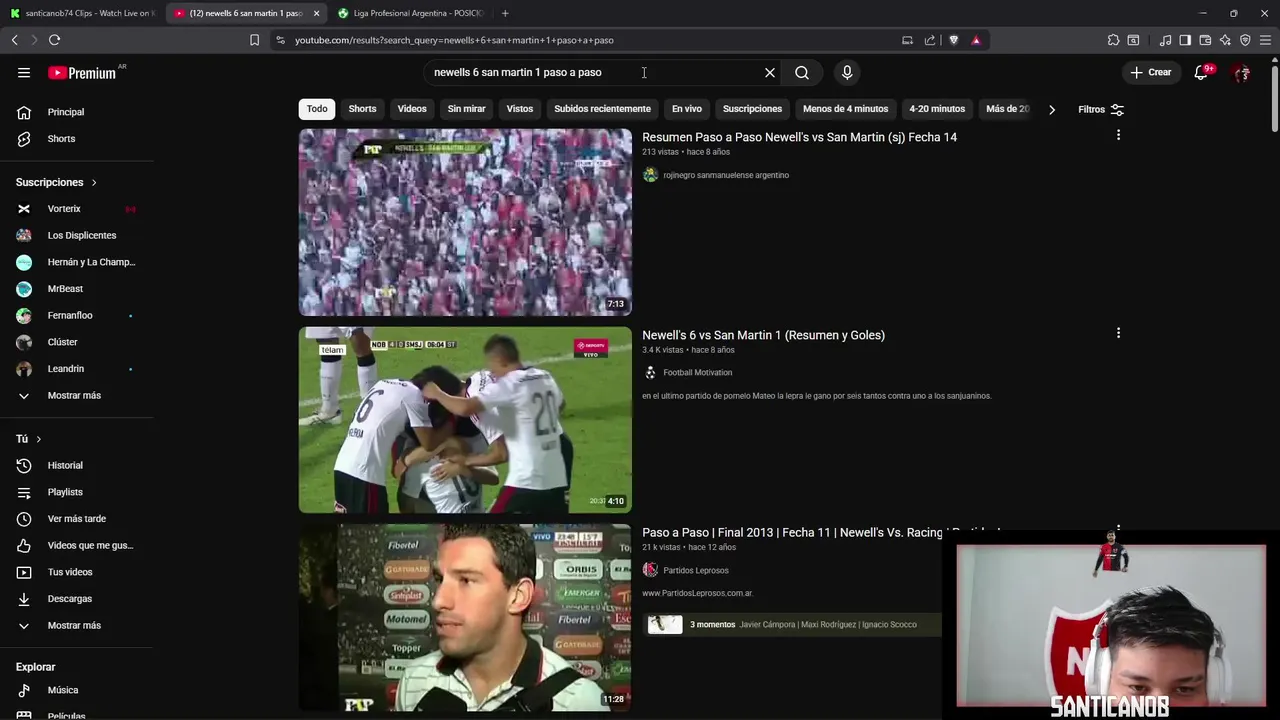Filter by 4-20 minutos
The width and height of the screenshot is (1280, 720).
937,109
